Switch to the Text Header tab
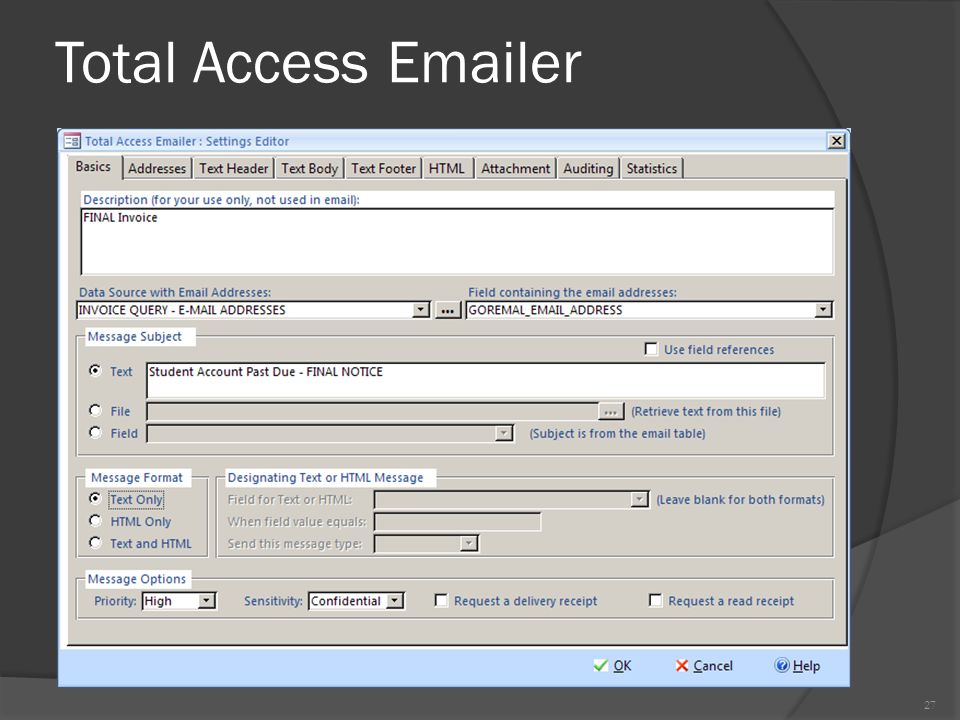 (x=234, y=168)
